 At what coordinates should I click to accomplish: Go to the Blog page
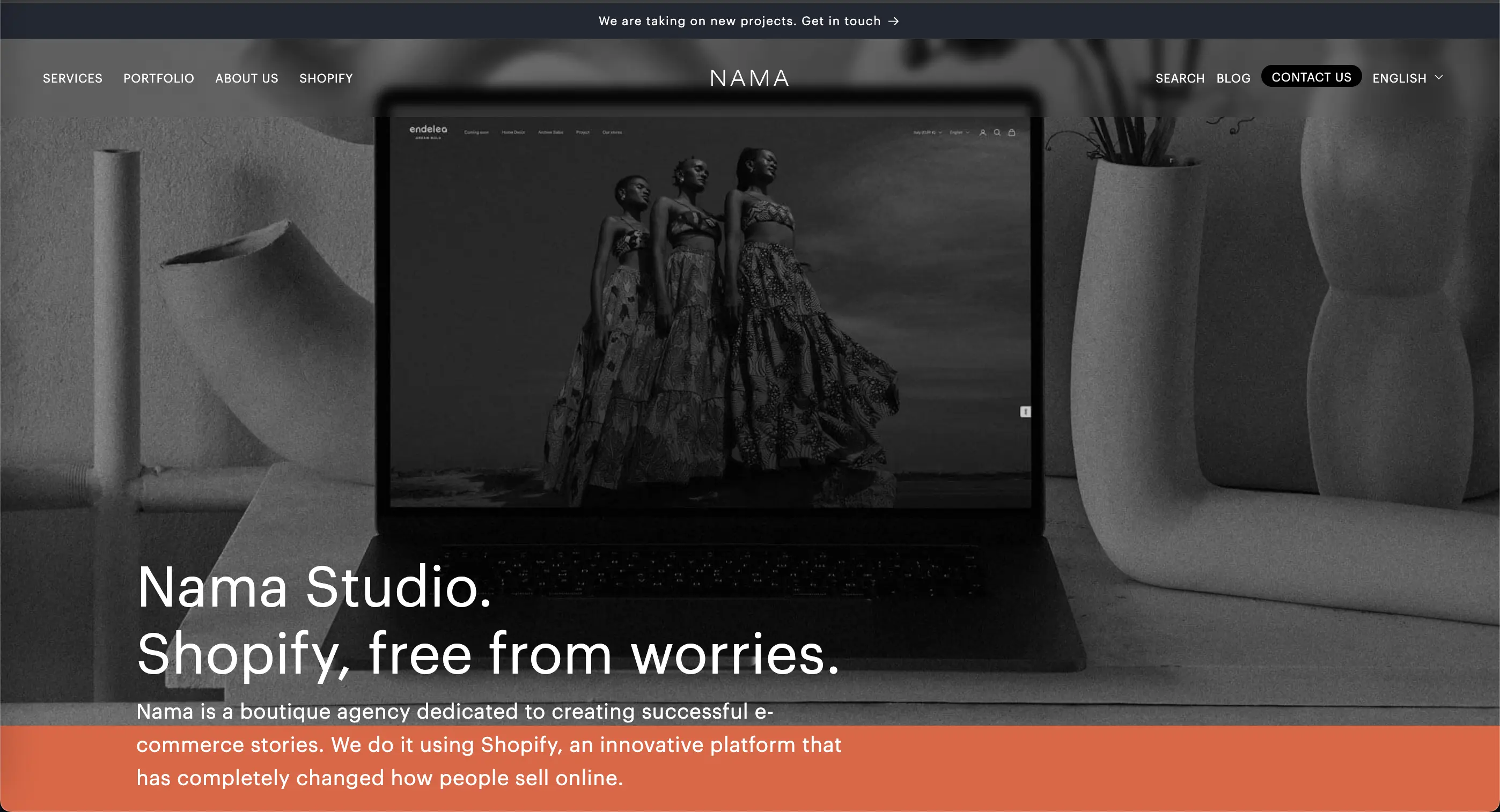1233,78
